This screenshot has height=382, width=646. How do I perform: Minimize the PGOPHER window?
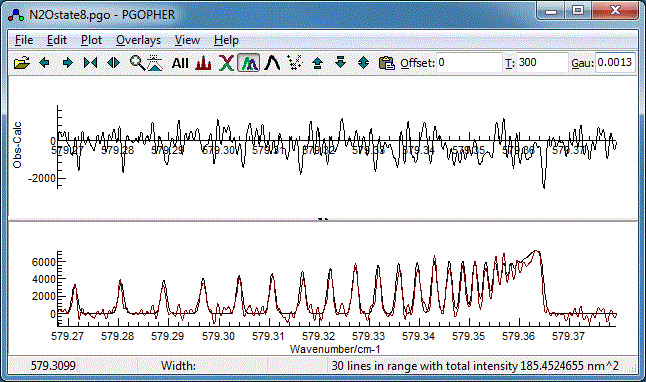click(551, 11)
